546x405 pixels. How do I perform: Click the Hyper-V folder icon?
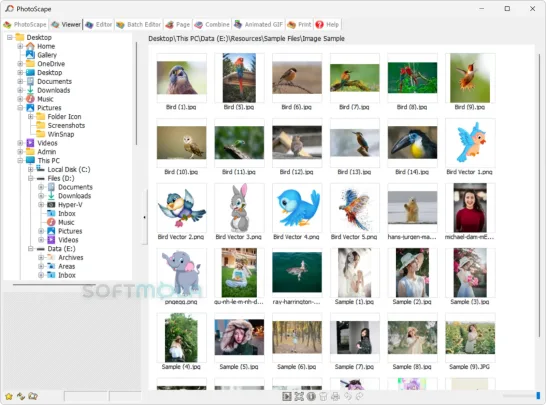coord(51,205)
